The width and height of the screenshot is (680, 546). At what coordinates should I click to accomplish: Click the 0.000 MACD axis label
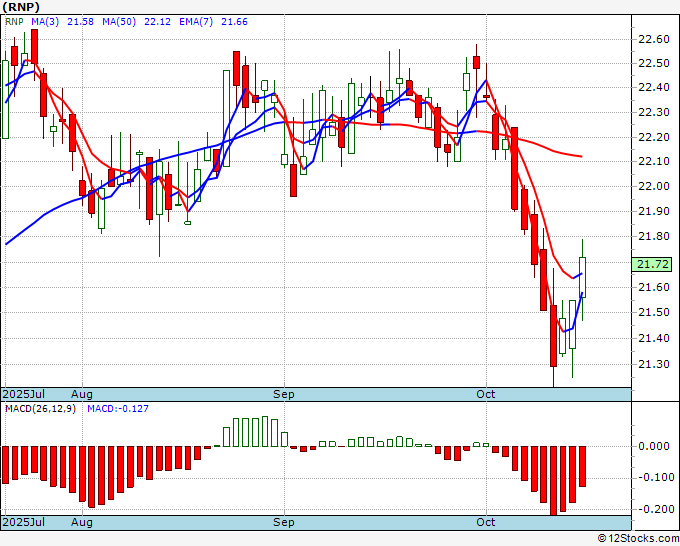pos(656,446)
